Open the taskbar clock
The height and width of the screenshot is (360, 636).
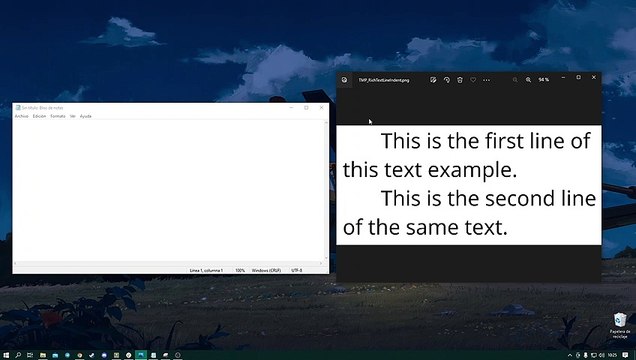click(612, 355)
